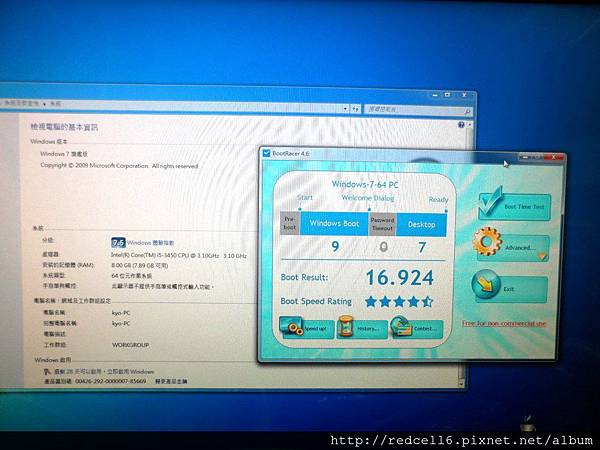Maximize the System window behind BootRacer

[x=447, y=94]
